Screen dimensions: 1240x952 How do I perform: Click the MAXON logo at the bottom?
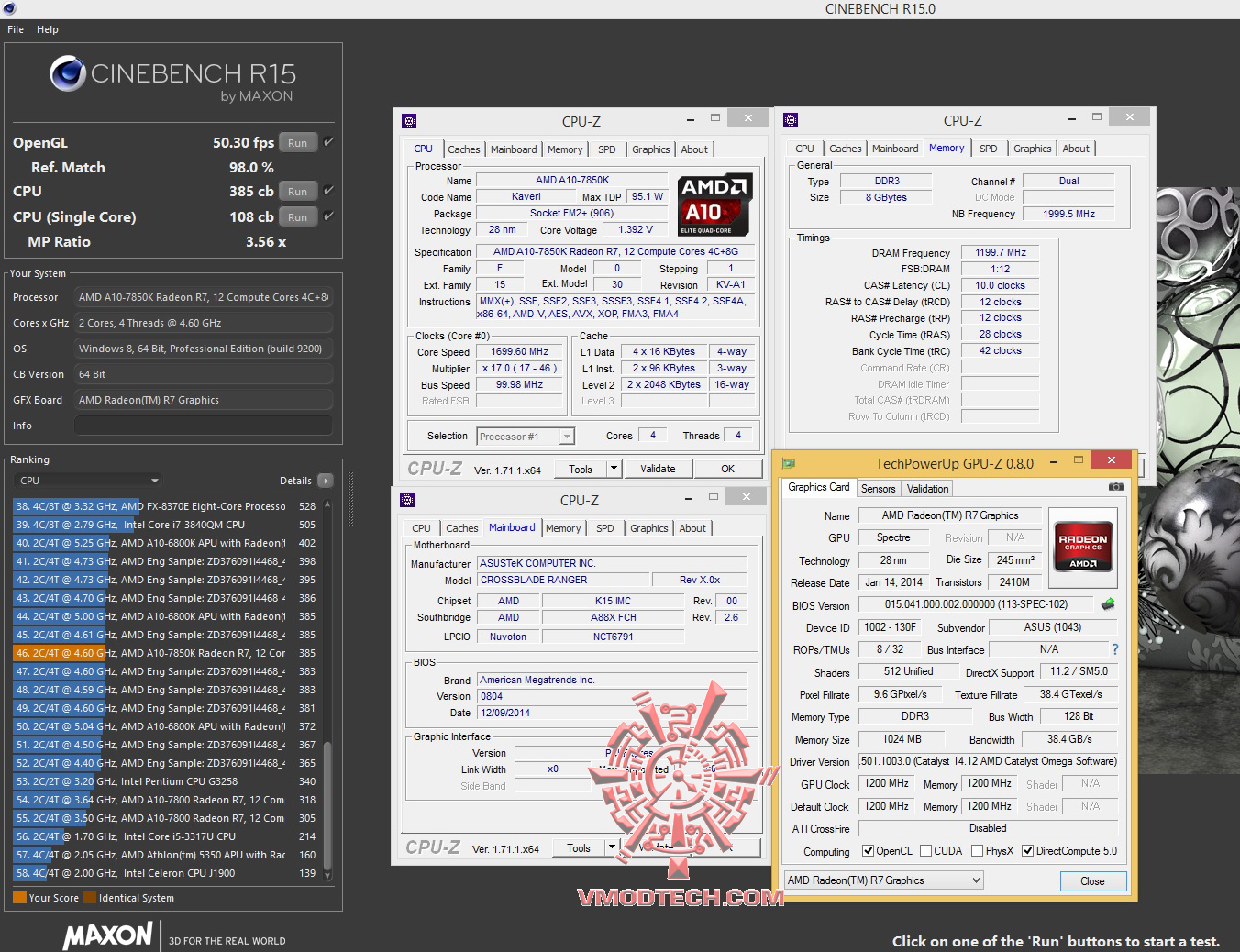(x=107, y=936)
